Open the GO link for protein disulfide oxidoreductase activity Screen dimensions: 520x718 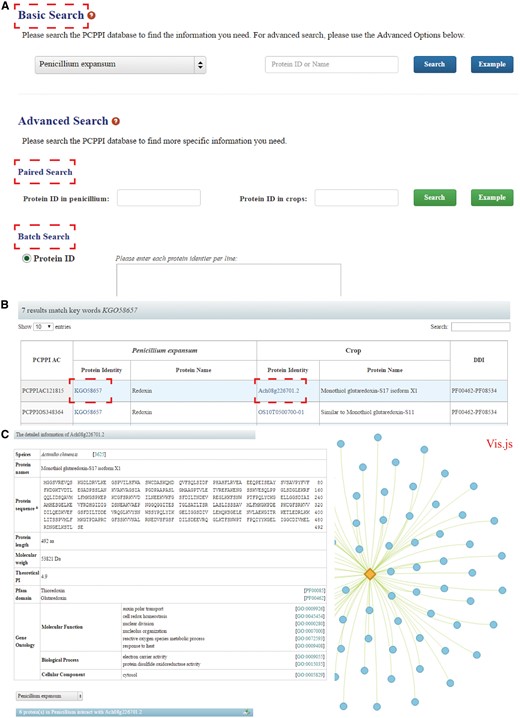(310, 664)
